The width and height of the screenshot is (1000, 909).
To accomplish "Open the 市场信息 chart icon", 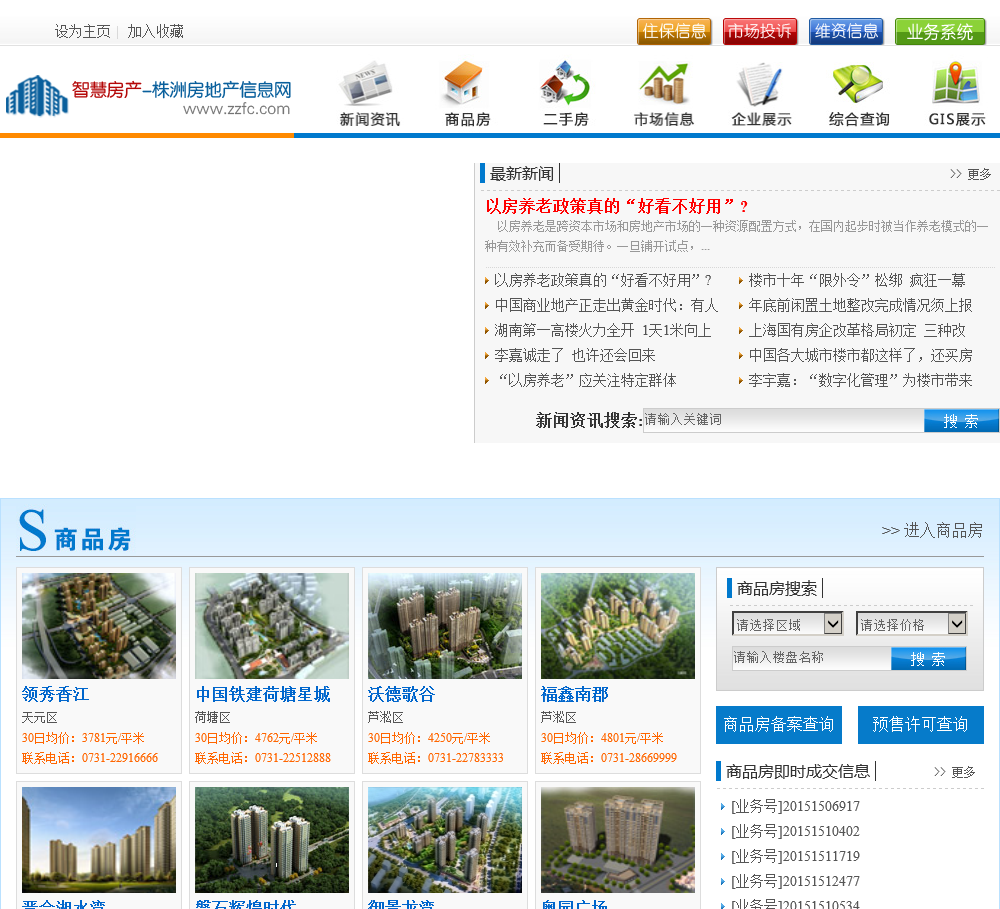I will point(663,84).
